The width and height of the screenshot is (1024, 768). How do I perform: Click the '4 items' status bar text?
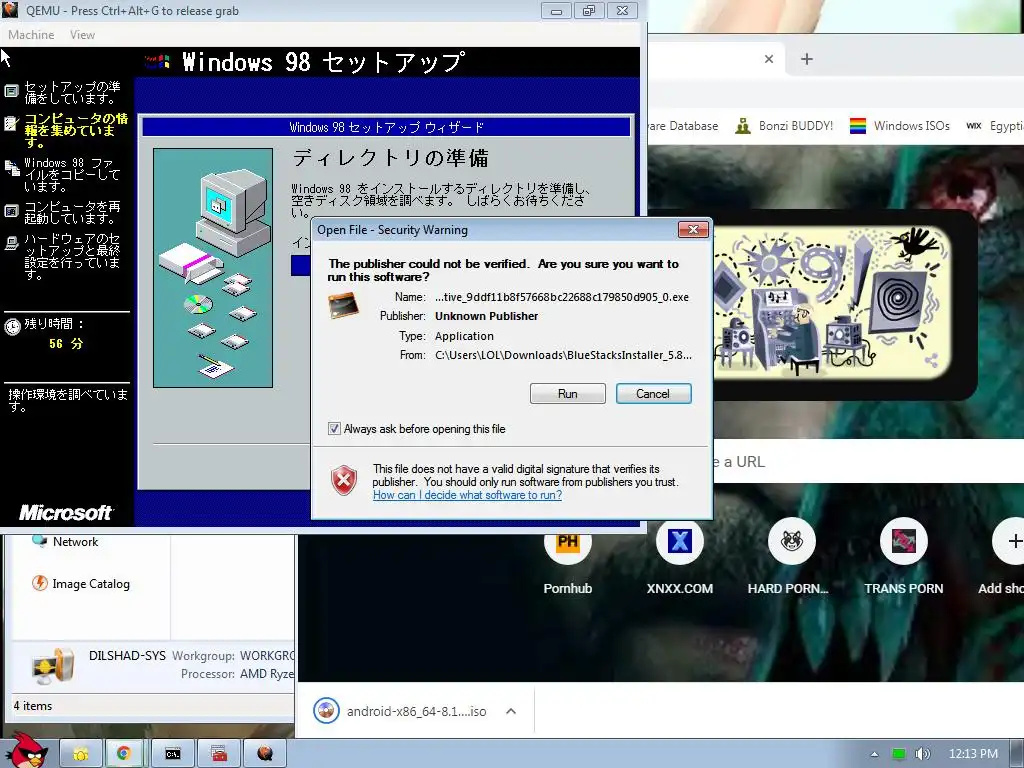pyautogui.click(x=33, y=706)
